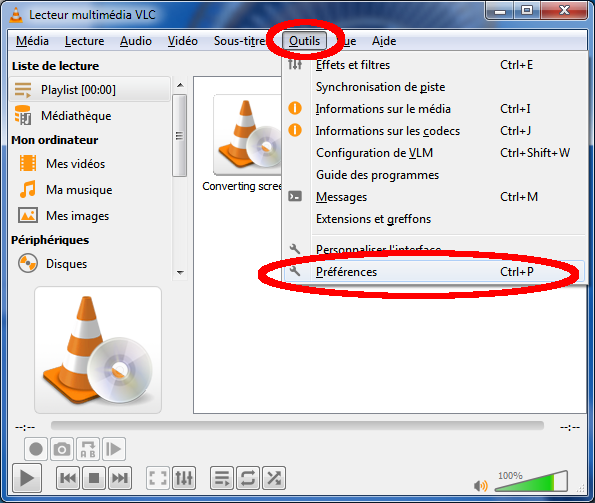
Task: Toggle fullscreen mode icon
Action: coord(158,478)
